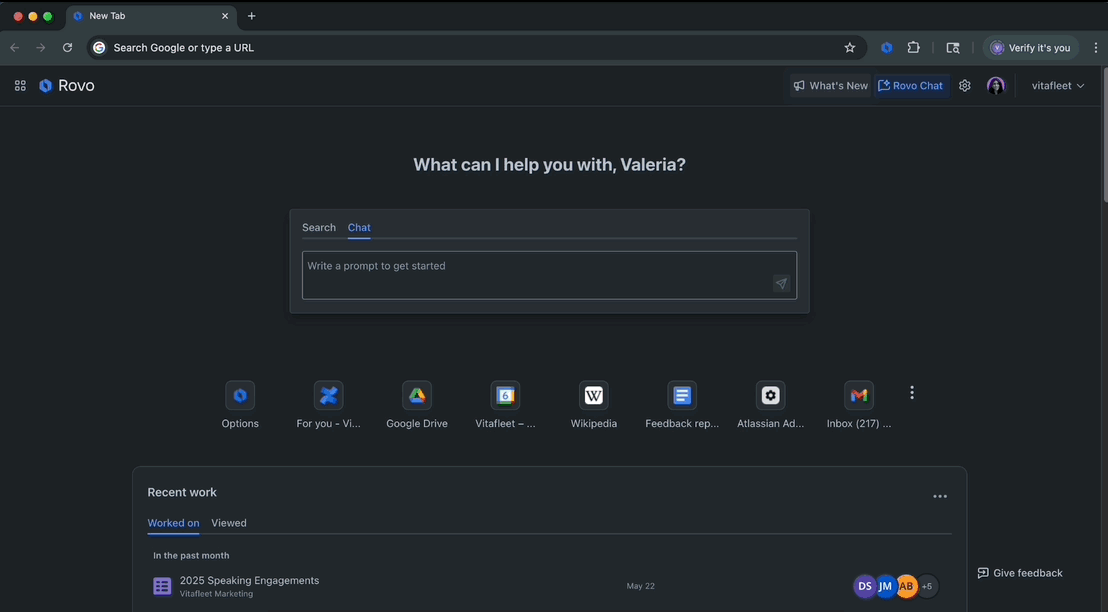Click the DS collaborator avatar
Image resolution: width=1108 pixels, height=612 pixels.
tap(865, 586)
